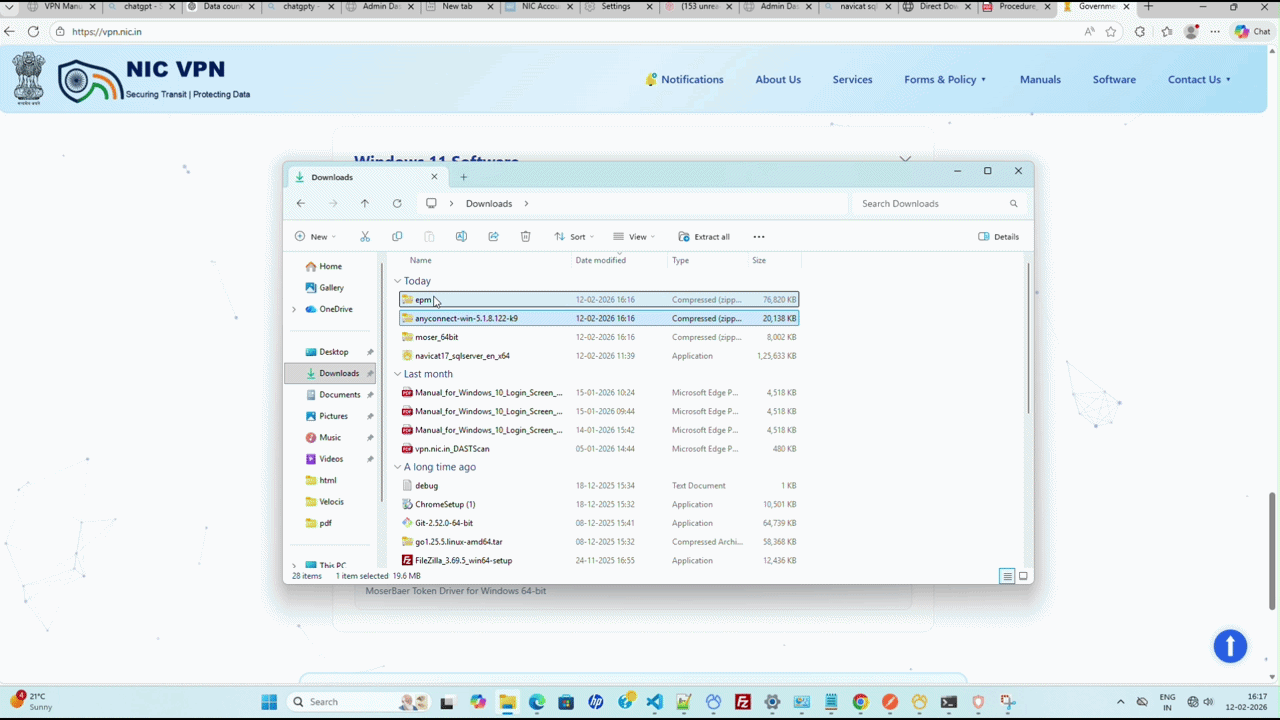The height and width of the screenshot is (720, 1280).
Task: Open the Manuals menu on vpn.nic.in
Action: pyautogui.click(x=1040, y=79)
